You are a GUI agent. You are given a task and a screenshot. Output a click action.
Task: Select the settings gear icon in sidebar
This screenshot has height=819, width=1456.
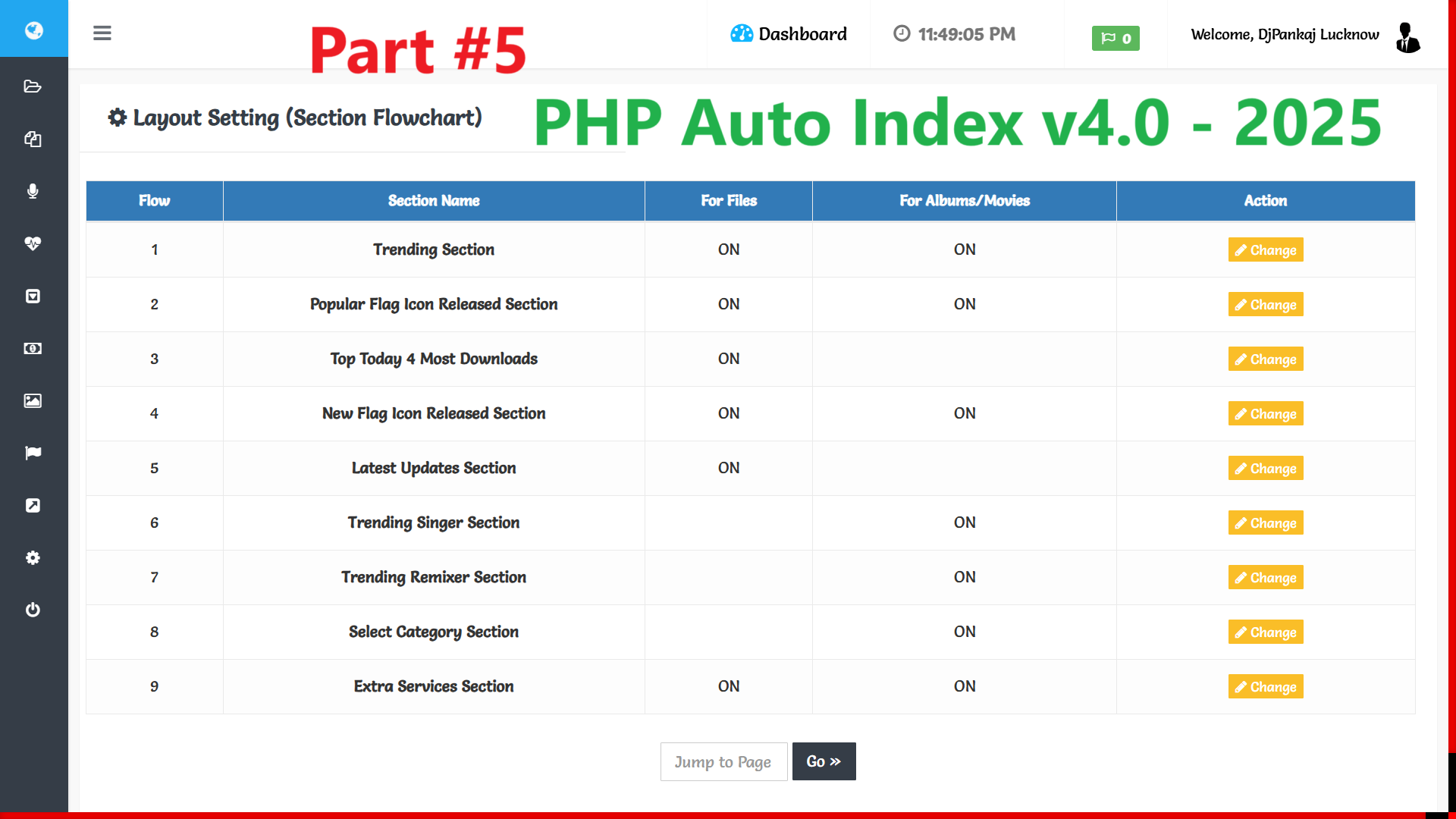coord(32,557)
